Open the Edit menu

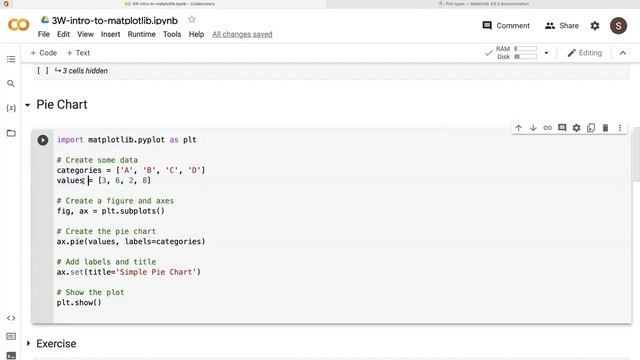click(63, 34)
